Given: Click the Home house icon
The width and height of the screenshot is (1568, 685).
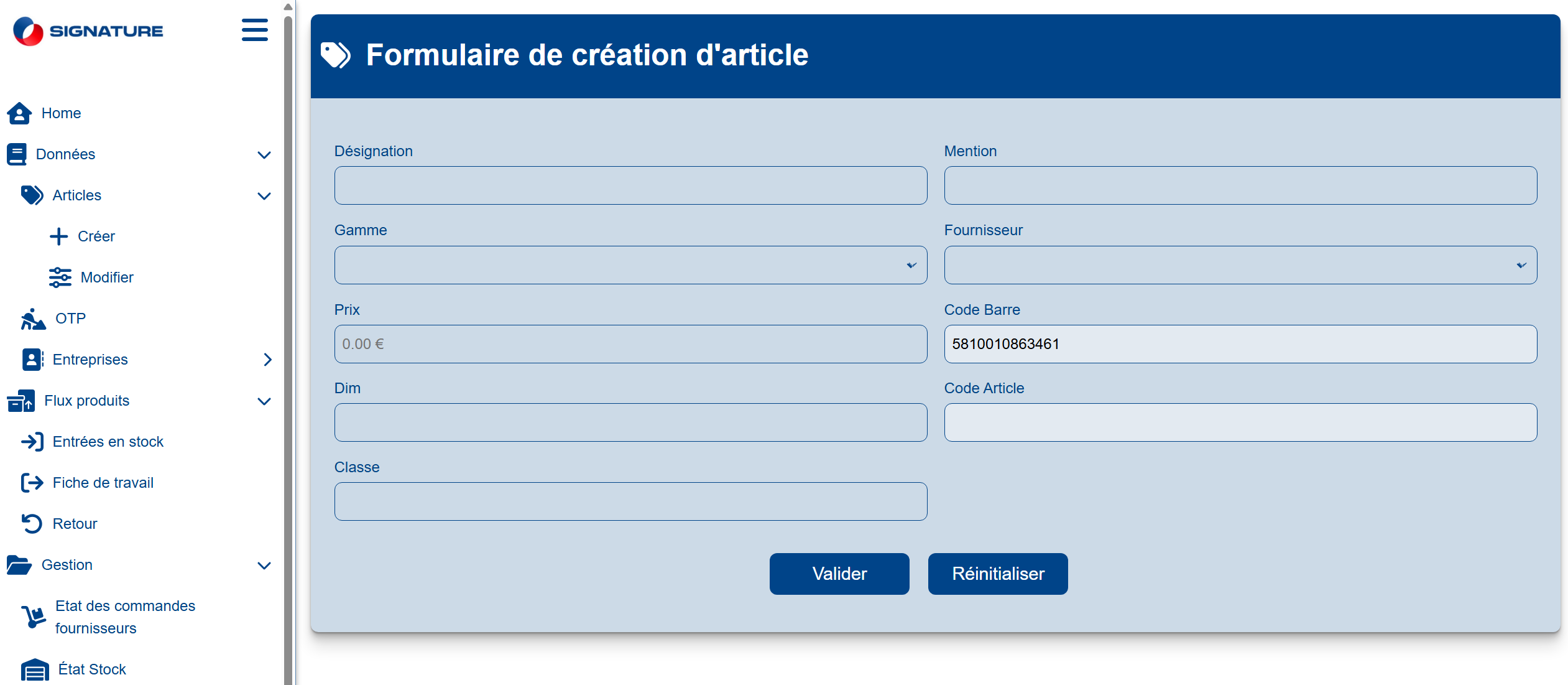Looking at the screenshot, I should click(x=19, y=113).
